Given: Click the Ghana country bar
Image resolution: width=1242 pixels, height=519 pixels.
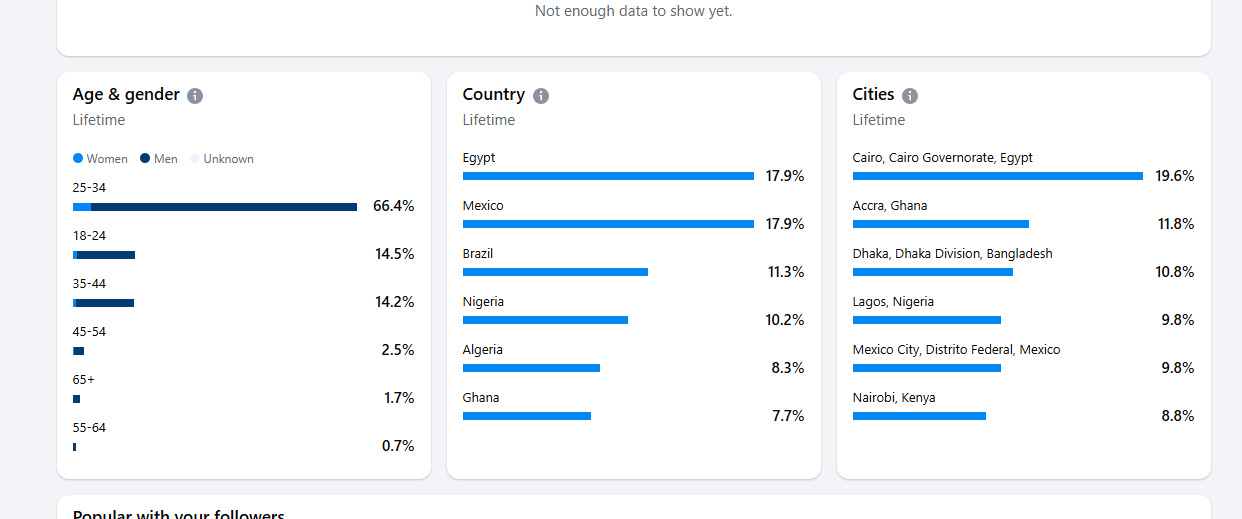Looking at the screenshot, I should click(x=527, y=416).
